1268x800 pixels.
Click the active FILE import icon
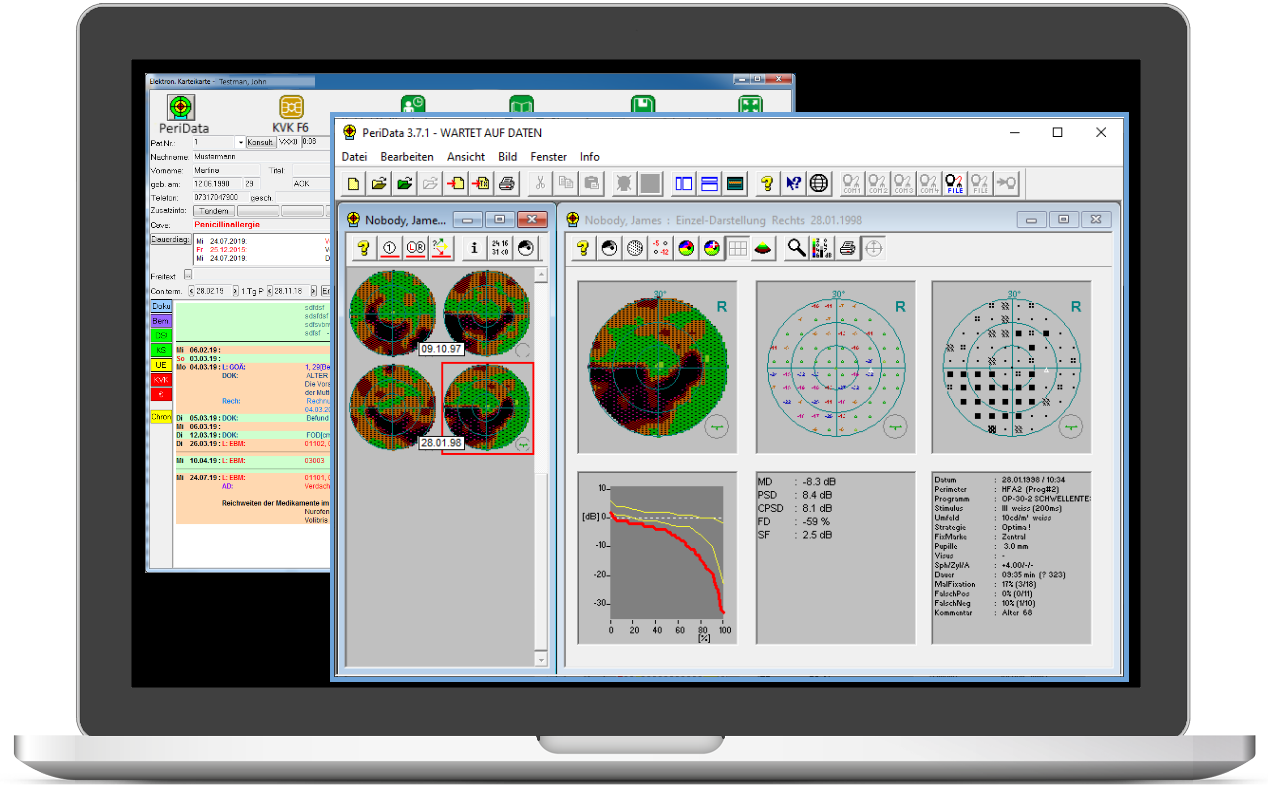(954, 183)
